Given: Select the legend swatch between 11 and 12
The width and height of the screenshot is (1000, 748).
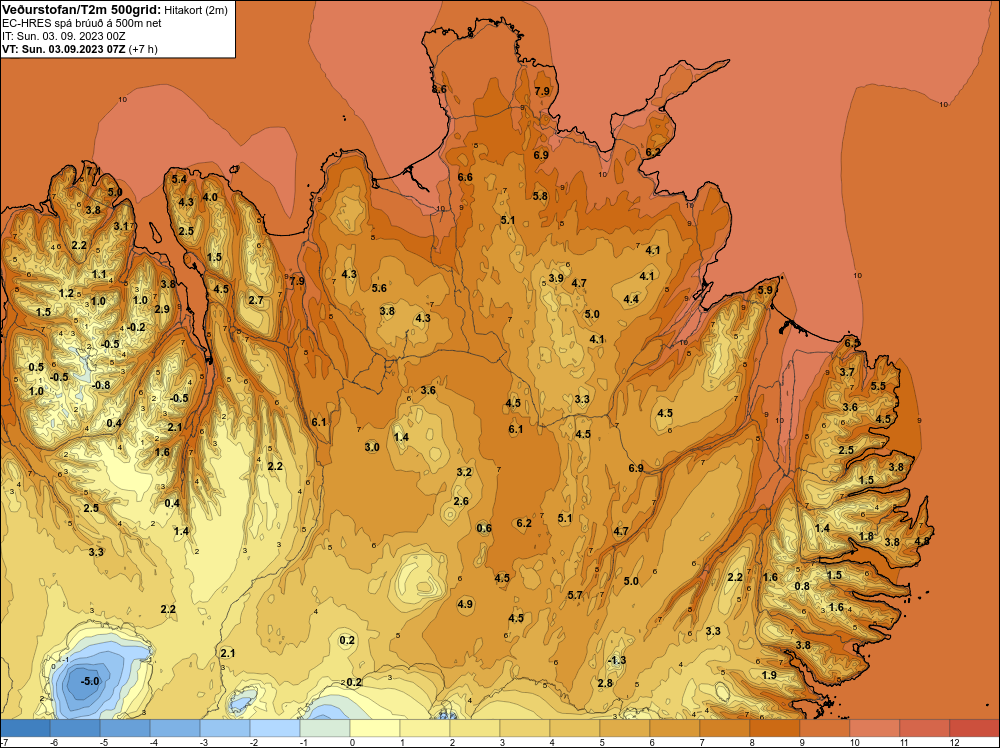Looking at the screenshot, I should pos(925,728).
